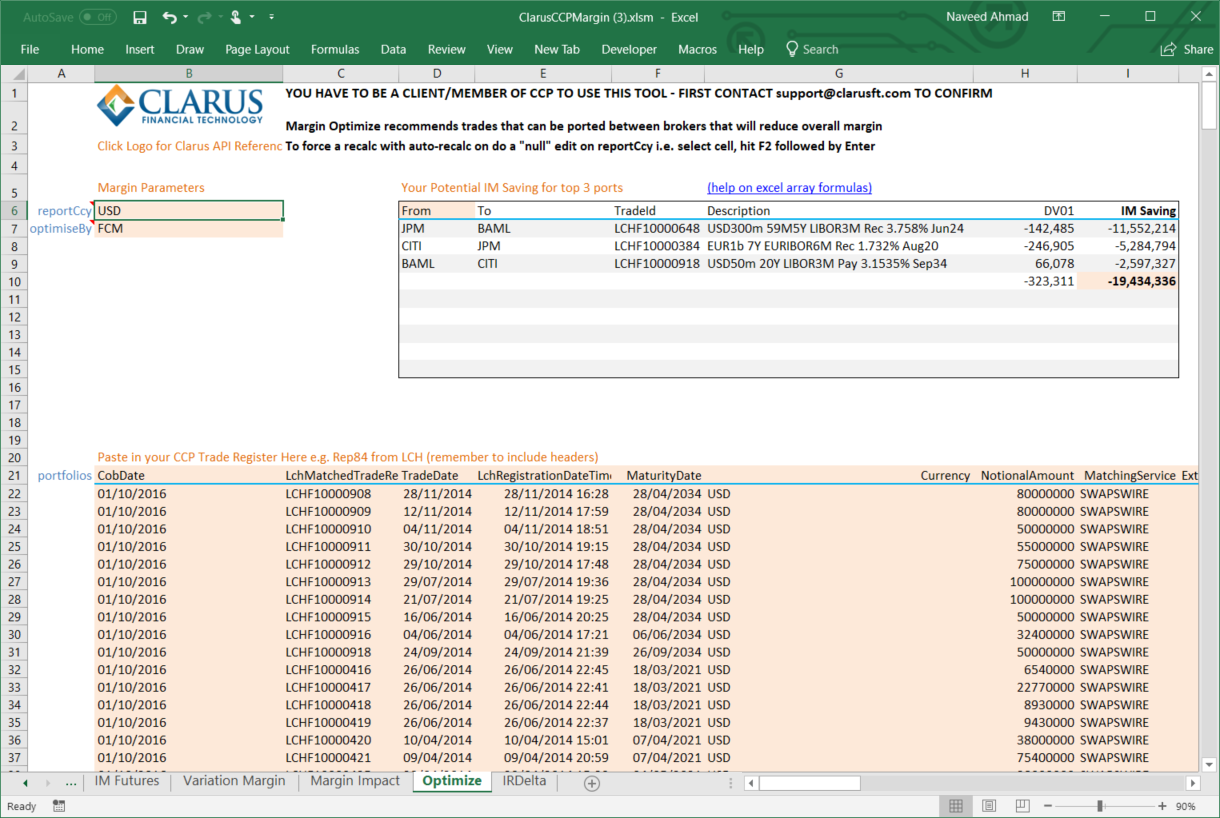The width and height of the screenshot is (1220, 818).
Task: Open the Data ribbon tab
Action: pyautogui.click(x=393, y=49)
